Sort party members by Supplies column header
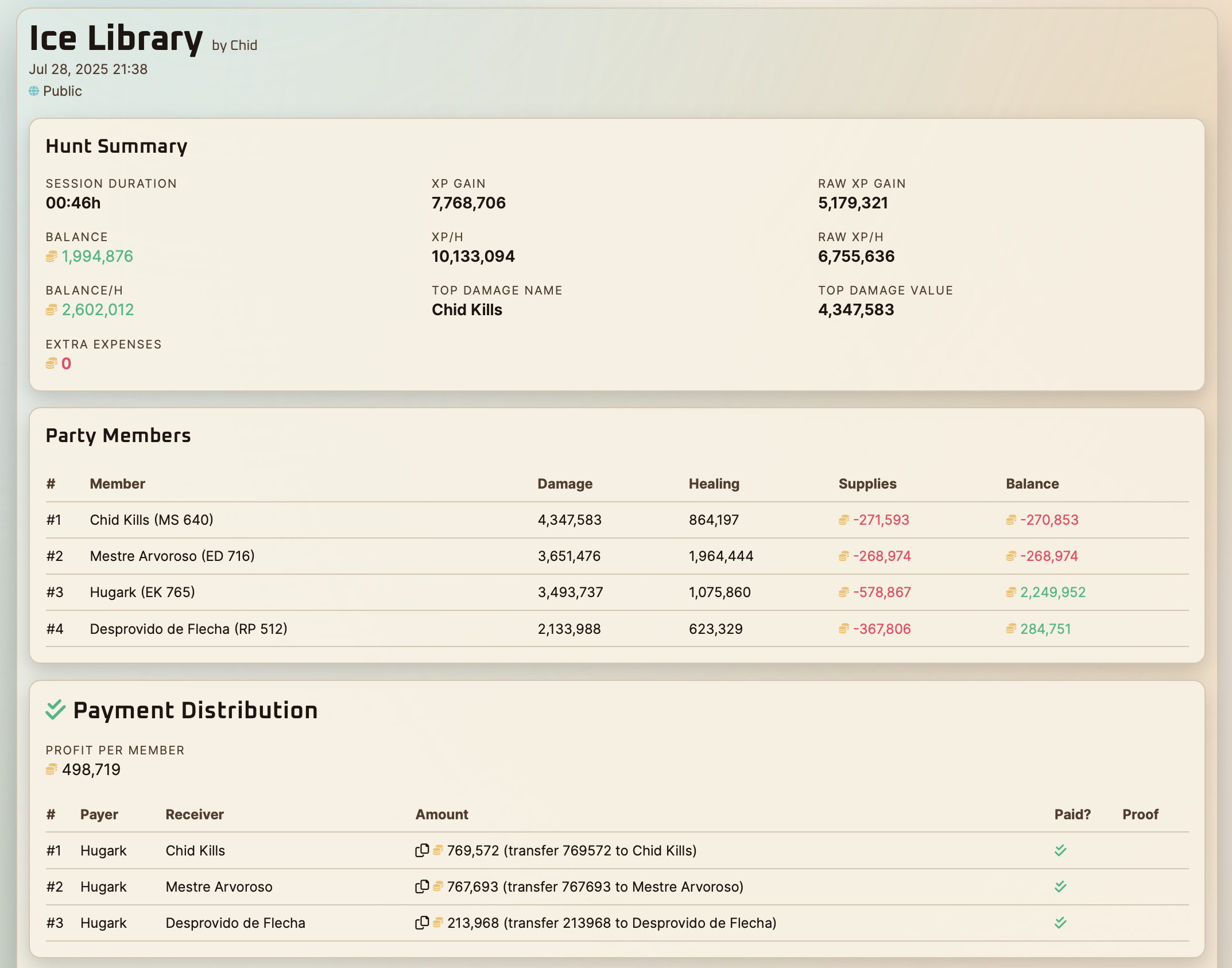 coord(867,484)
